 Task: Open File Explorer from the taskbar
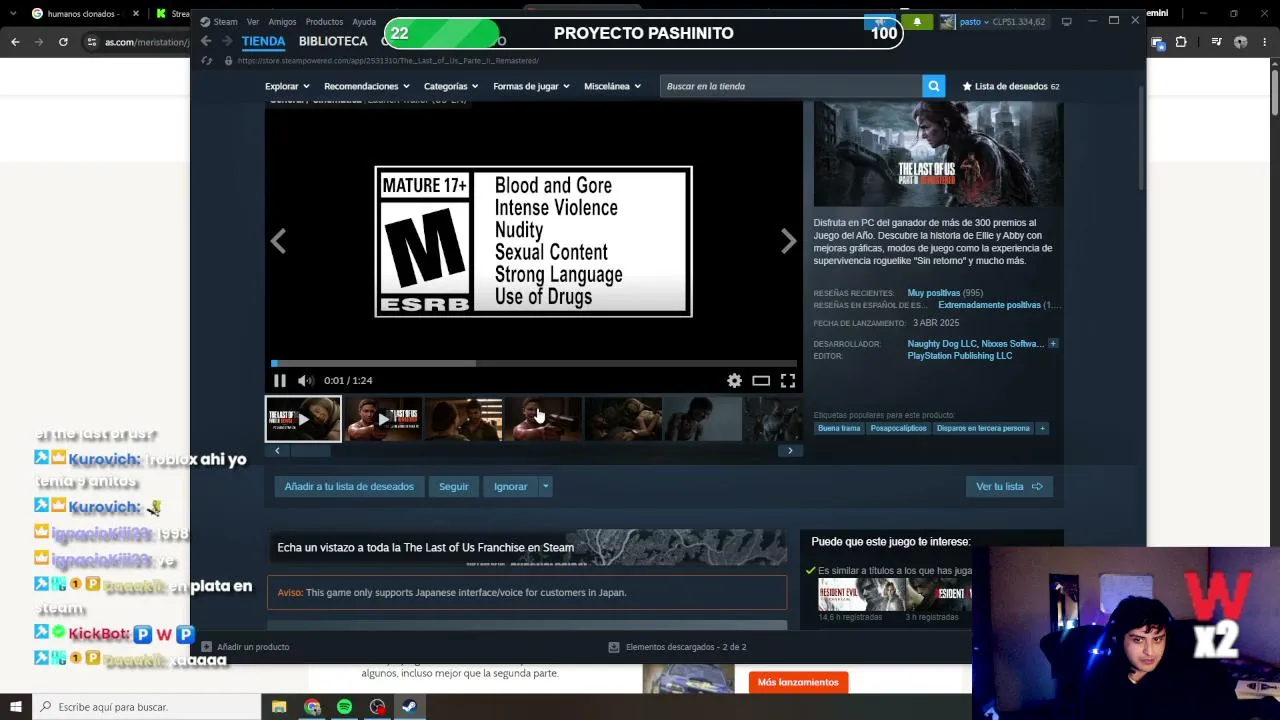(279, 707)
